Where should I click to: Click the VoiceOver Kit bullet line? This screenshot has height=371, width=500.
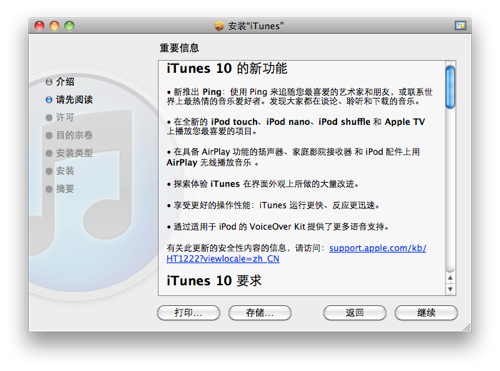click(278, 227)
